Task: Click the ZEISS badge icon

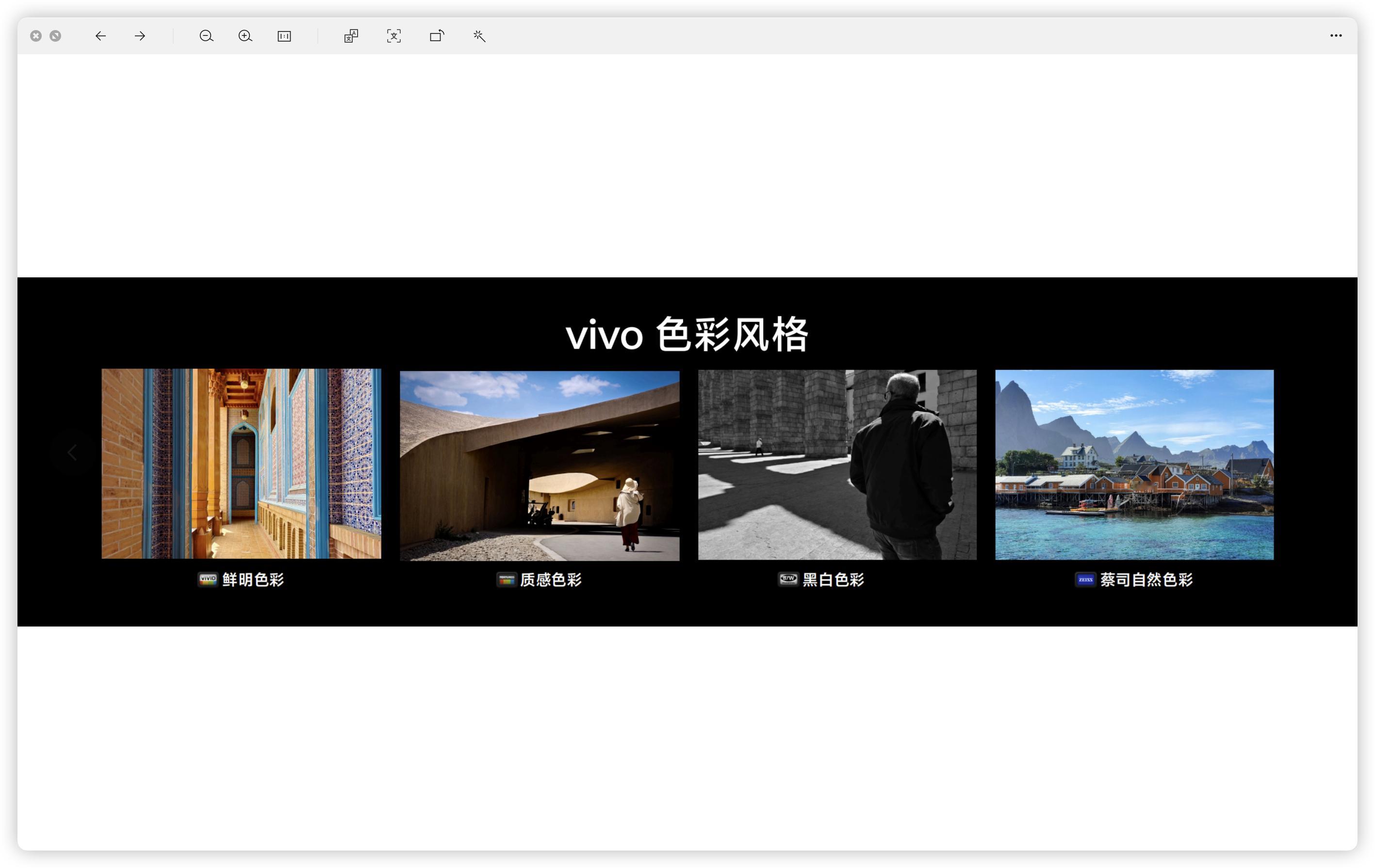Action: [x=1085, y=580]
